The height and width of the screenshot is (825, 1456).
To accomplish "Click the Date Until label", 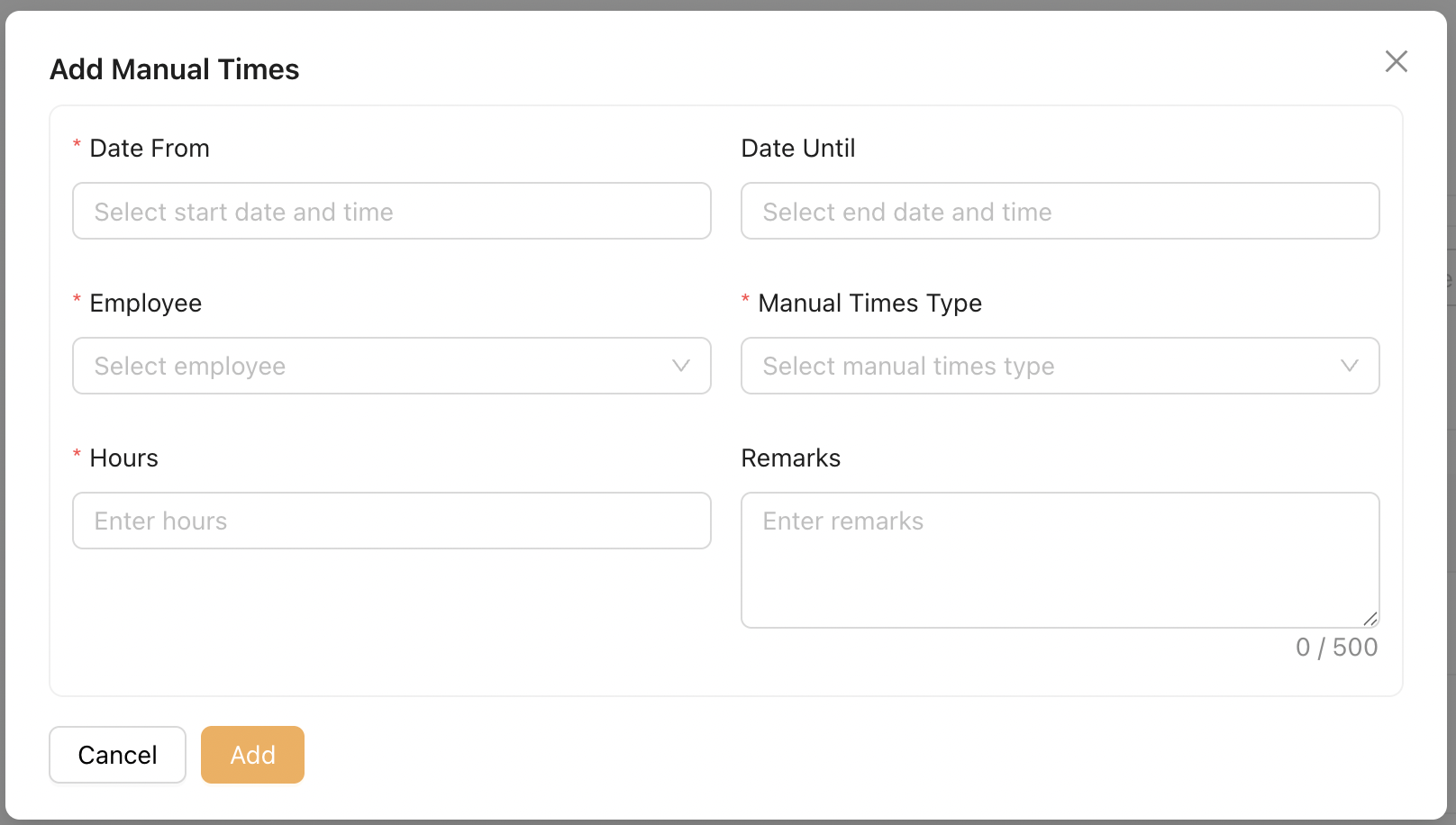I will [x=797, y=149].
